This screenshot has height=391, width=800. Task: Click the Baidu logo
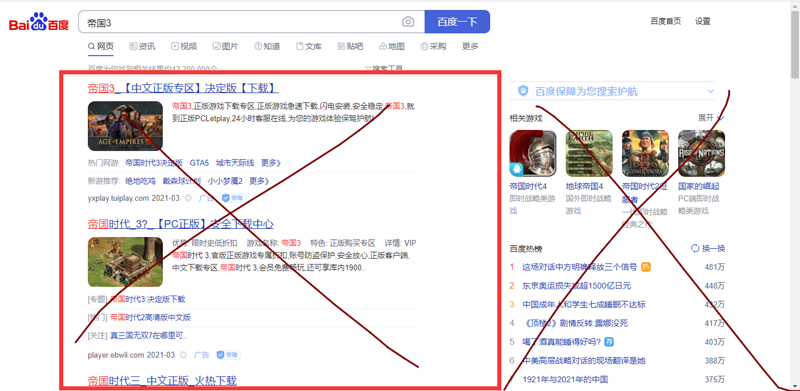(39, 22)
